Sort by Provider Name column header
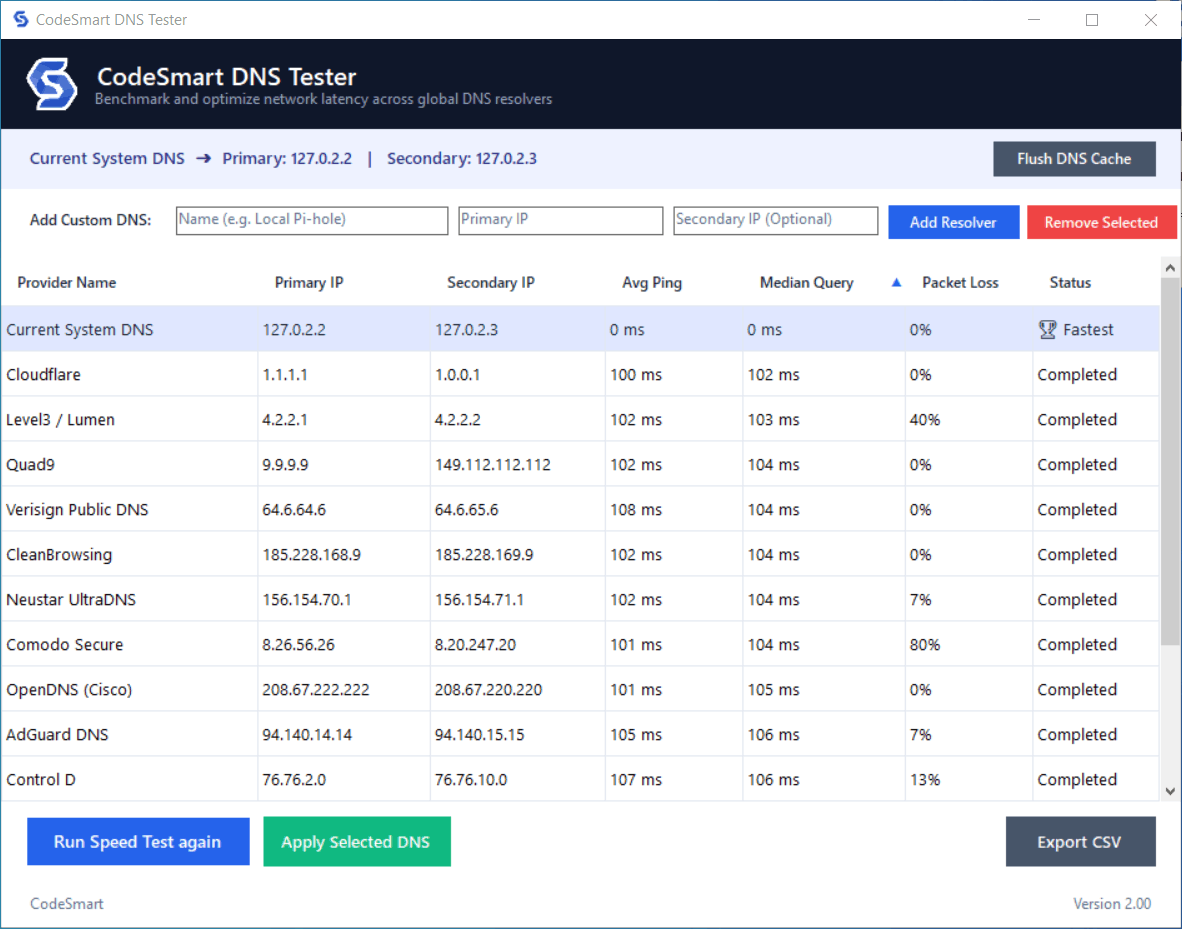The width and height of the screenshot is (1182, 929). (67, 283)
